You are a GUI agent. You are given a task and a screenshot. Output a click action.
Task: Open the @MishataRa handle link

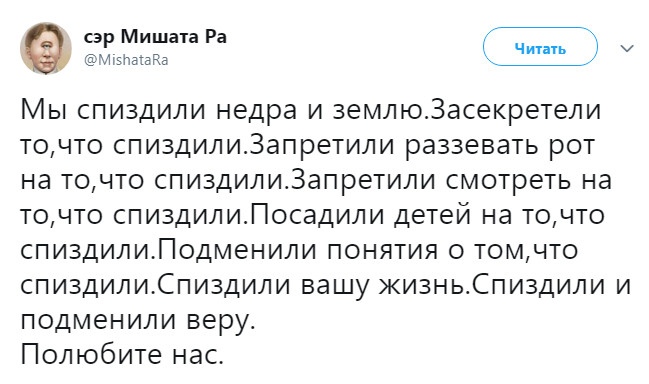(126, 60)
